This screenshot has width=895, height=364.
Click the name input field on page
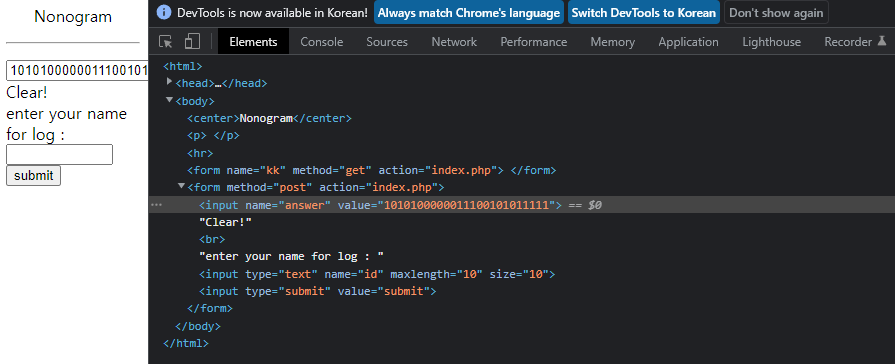(59, 155)
